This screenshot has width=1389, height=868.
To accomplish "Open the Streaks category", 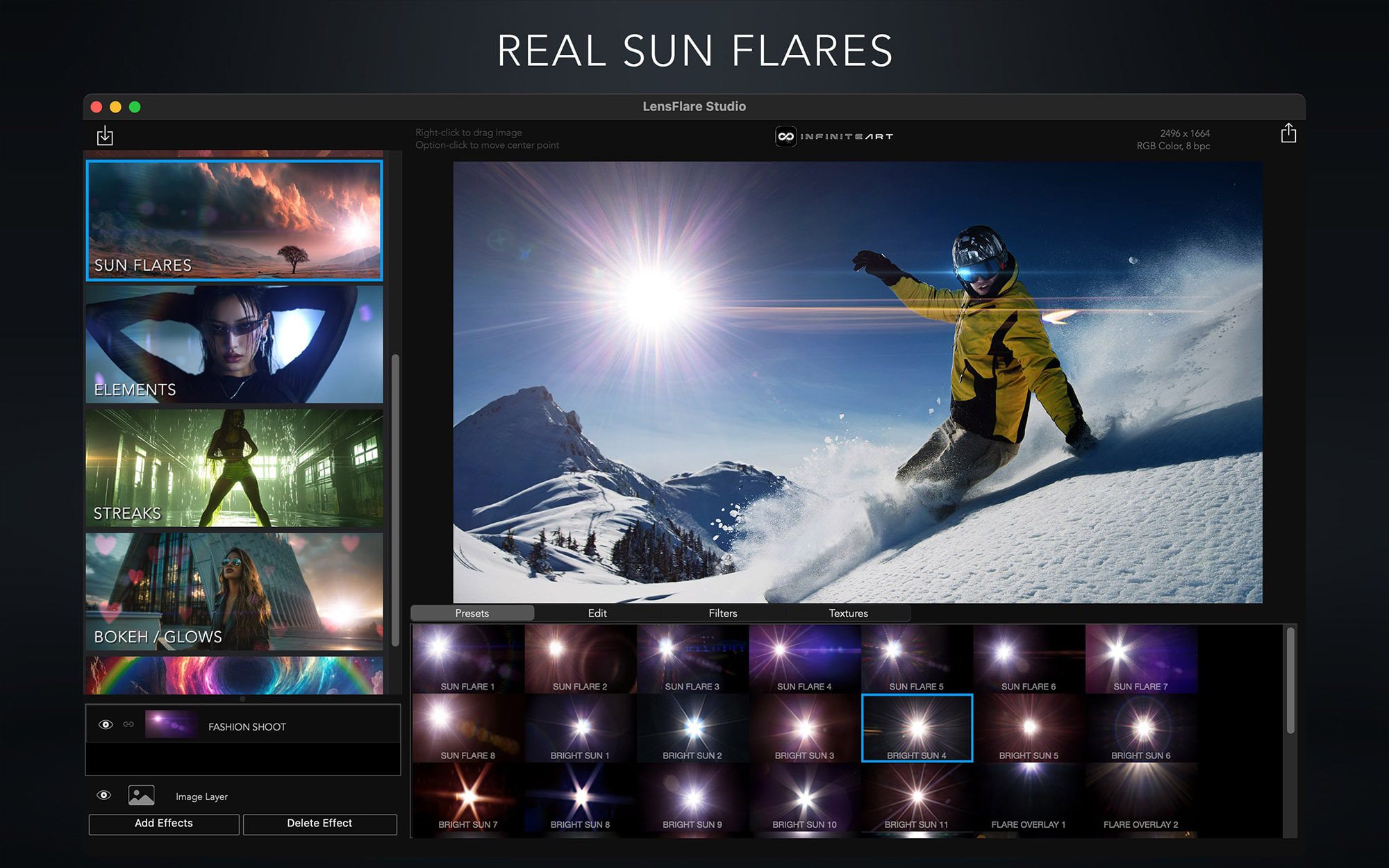I will [234, 467].
